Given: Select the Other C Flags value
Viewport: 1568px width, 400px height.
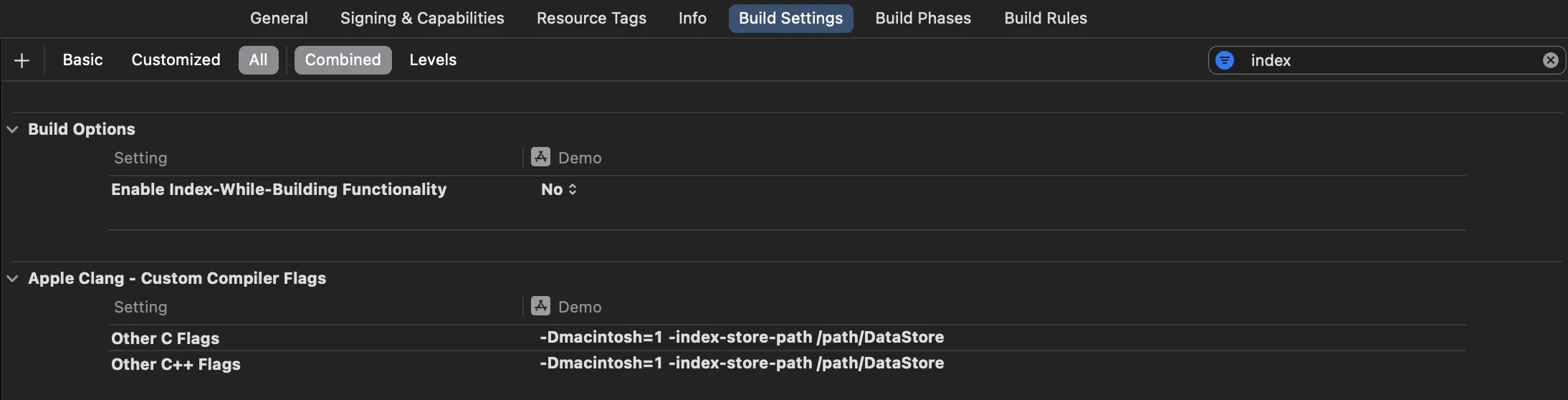Looking at the screenshot, I should pyautogui.click(x=741, y=338).
